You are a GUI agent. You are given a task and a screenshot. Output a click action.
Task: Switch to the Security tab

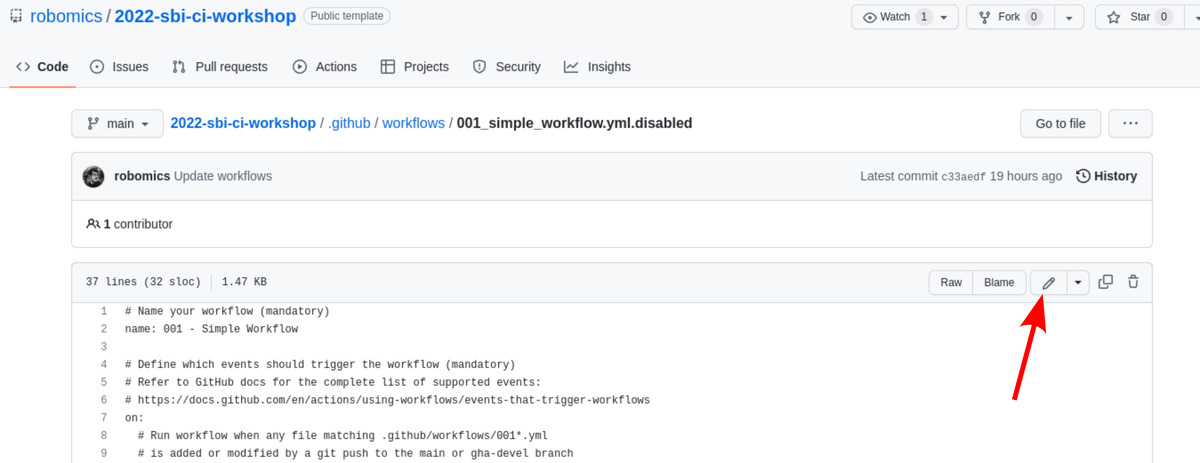tap(506, 67)
